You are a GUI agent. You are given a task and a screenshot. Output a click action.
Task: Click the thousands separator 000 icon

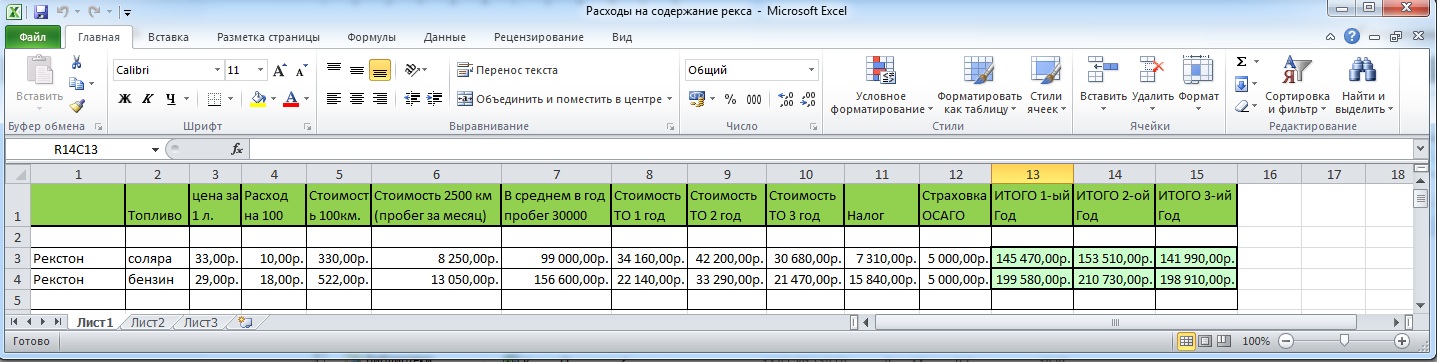tap(753, 99)
